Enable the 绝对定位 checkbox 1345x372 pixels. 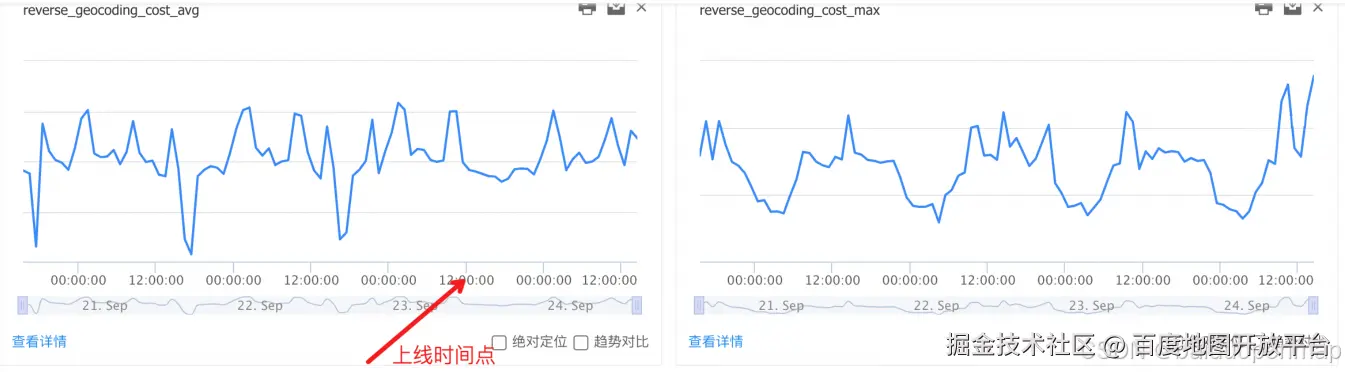pyautogui.click(x=499, y=342)
